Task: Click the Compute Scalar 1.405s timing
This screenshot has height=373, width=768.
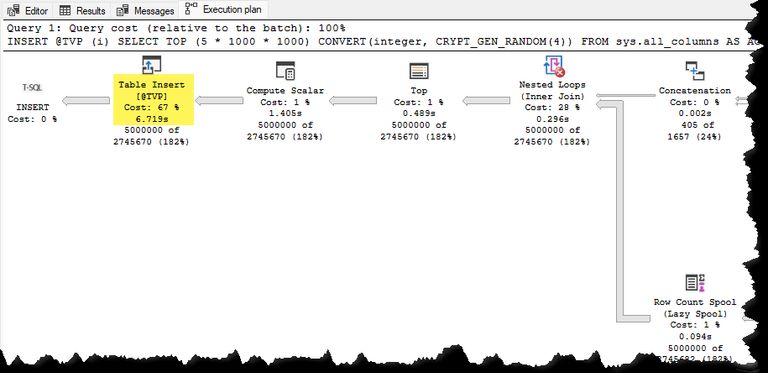Action: [x=285, y=114]
